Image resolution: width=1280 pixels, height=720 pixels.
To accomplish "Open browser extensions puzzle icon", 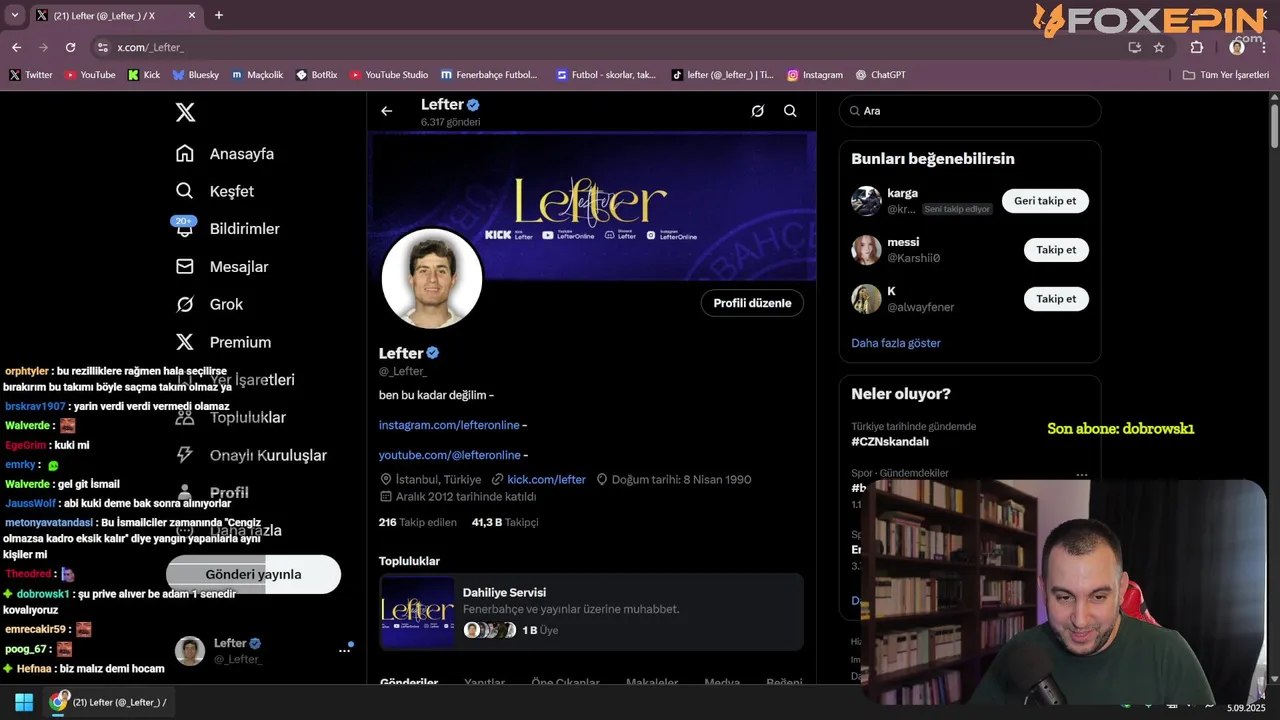I will pos(1197,47).
